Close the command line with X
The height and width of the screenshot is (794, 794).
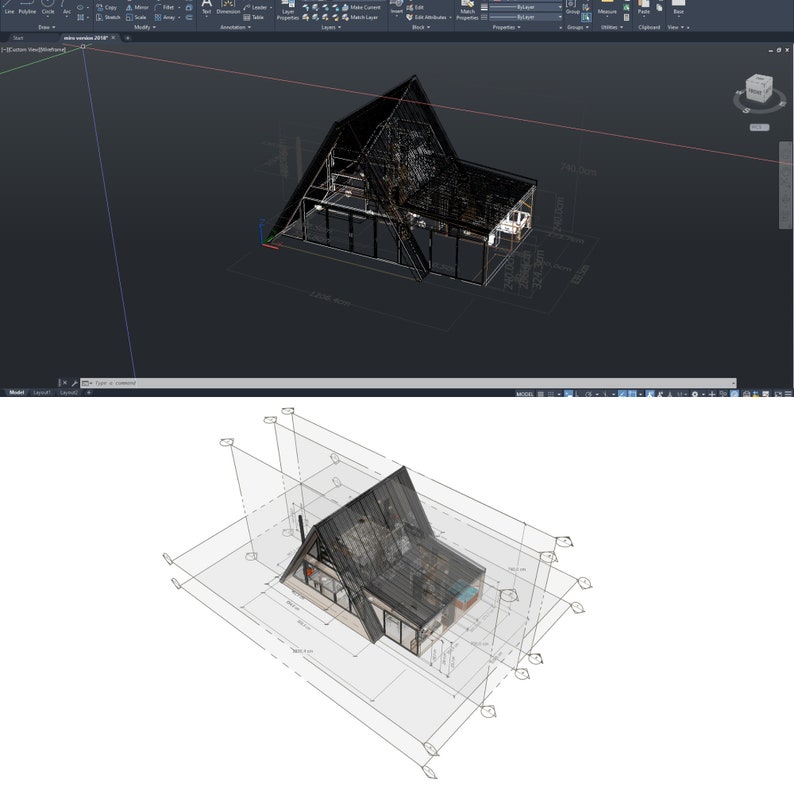tap(65, 383)
